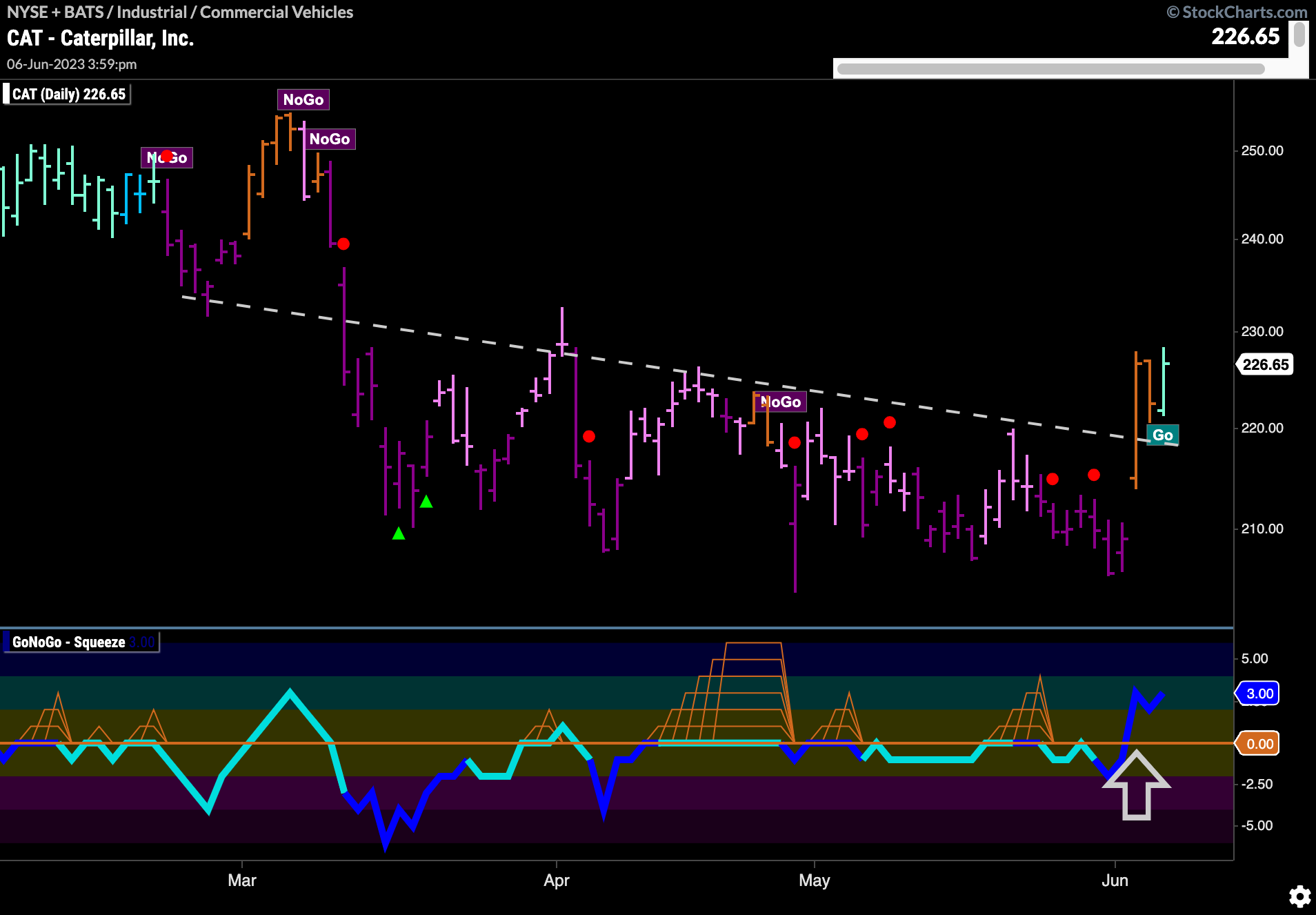Click the large 226.65 price in header
Image resolution: width=1316 pixels, height=915 pixels.
[x=1246, y=37]
